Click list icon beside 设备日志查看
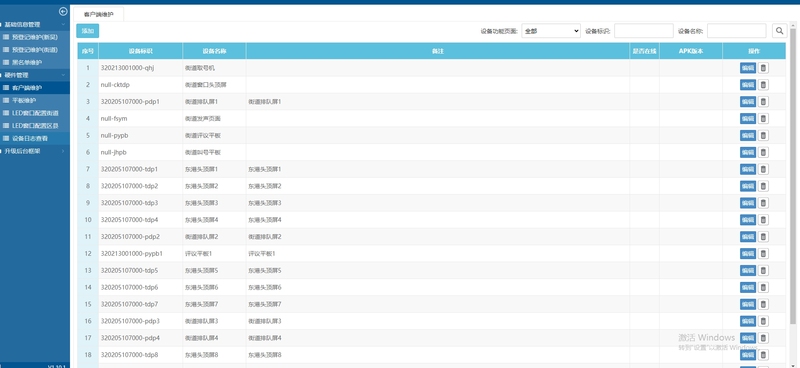Image resolution: width=800 pixels, height=368 pixels. click(6, 138)
